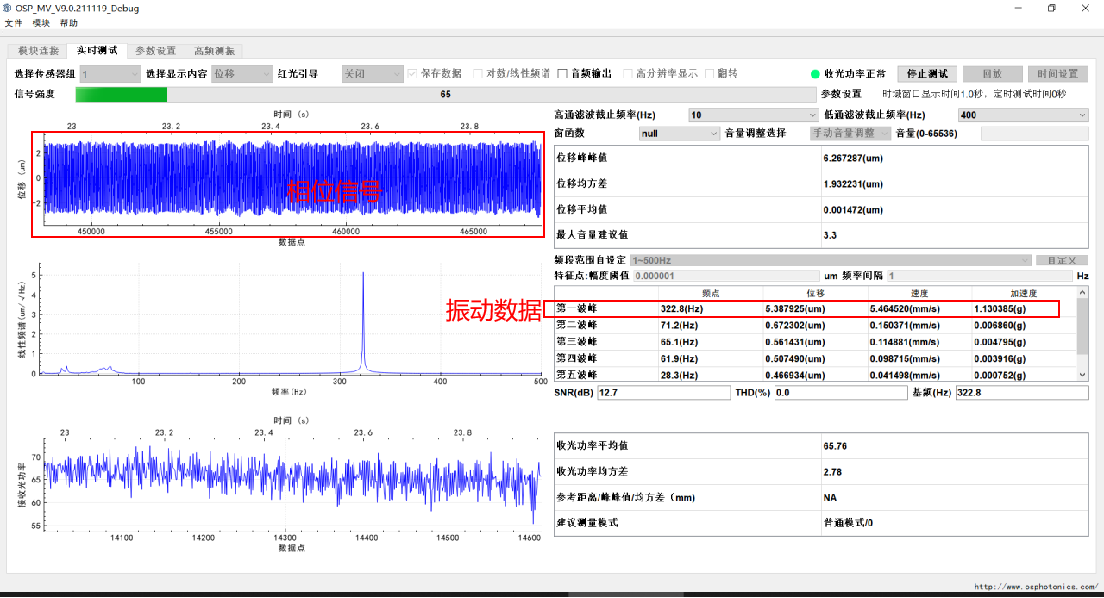
Task: Open the 选择显示内容 dropdown showing 位移
Action: point(242,74)
